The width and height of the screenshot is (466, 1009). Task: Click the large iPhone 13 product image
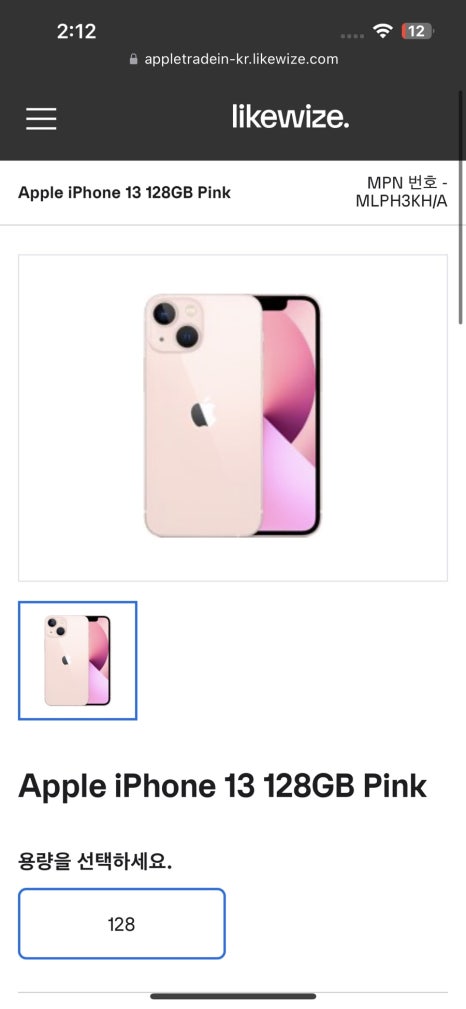click(x=233, y=418)
